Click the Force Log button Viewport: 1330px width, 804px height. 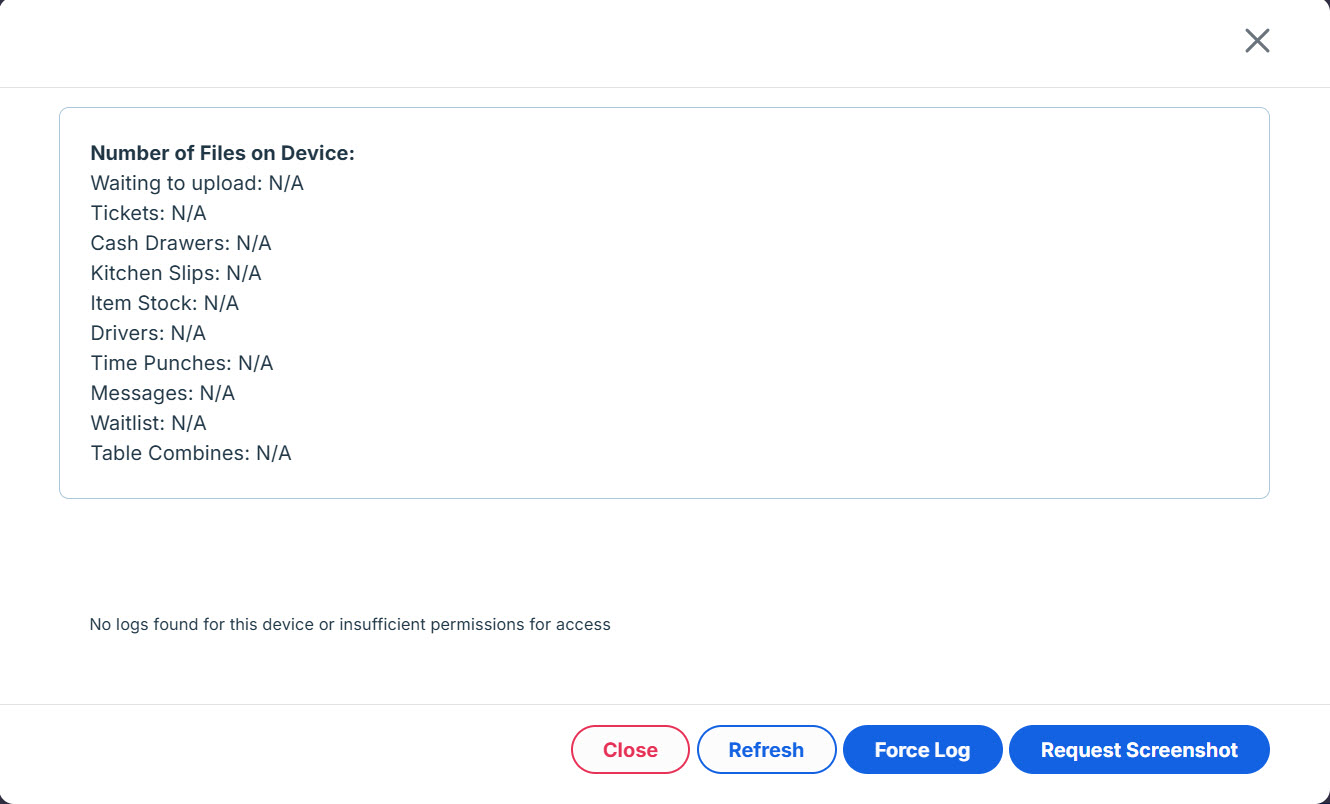tap(922, 750)
